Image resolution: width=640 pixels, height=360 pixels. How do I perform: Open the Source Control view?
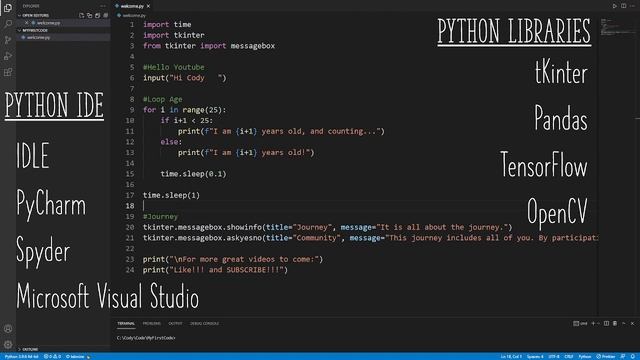(8, 40)
